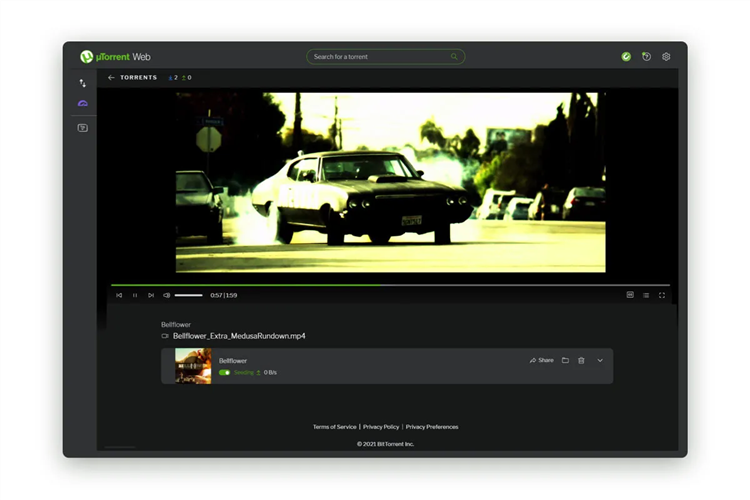Mute the video volume speaker icon

166,295
